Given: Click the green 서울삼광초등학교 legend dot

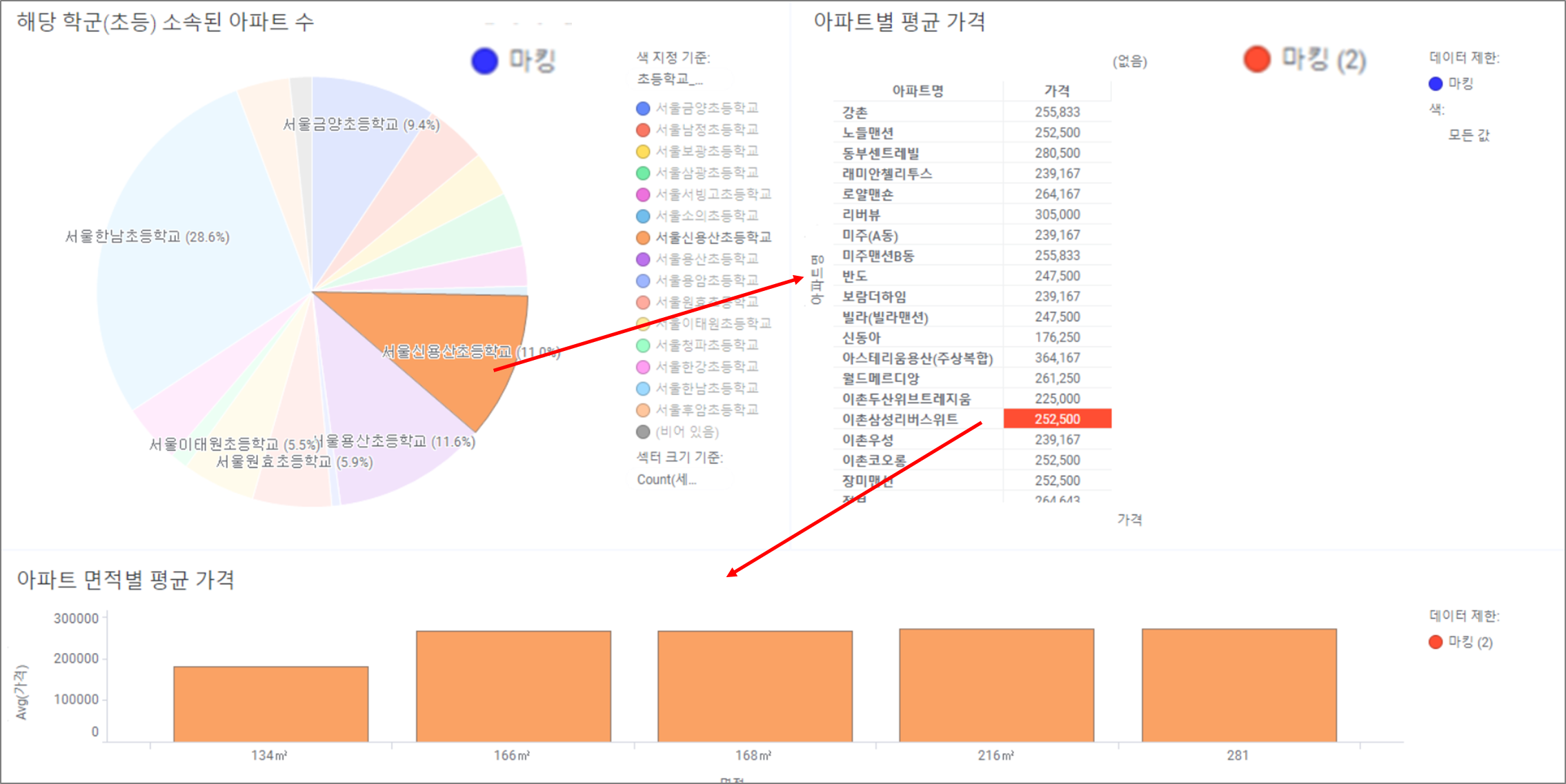Looking at the screenshot, I should click(x=643, y=173).
